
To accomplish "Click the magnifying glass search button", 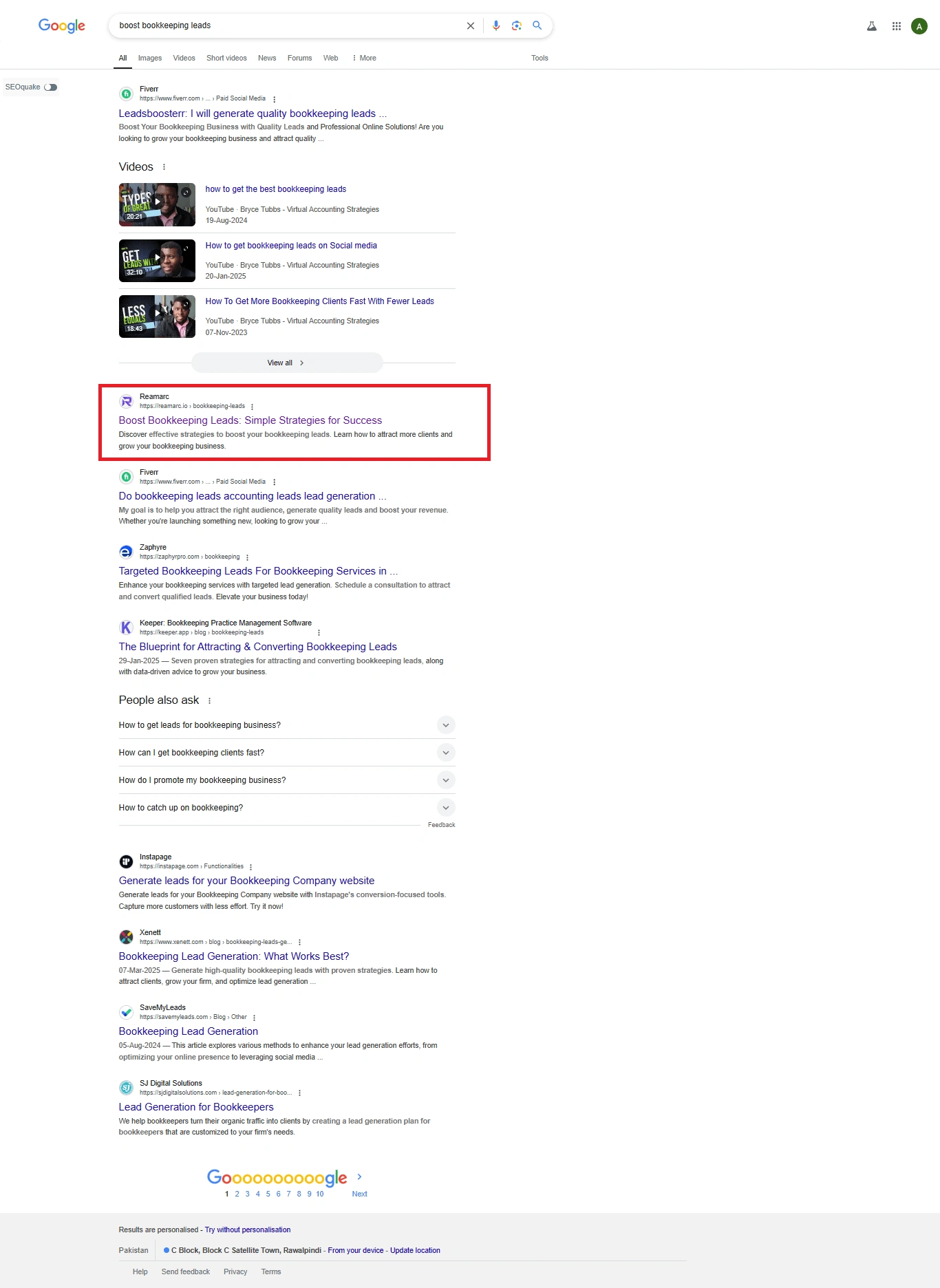I will point(537,25).
